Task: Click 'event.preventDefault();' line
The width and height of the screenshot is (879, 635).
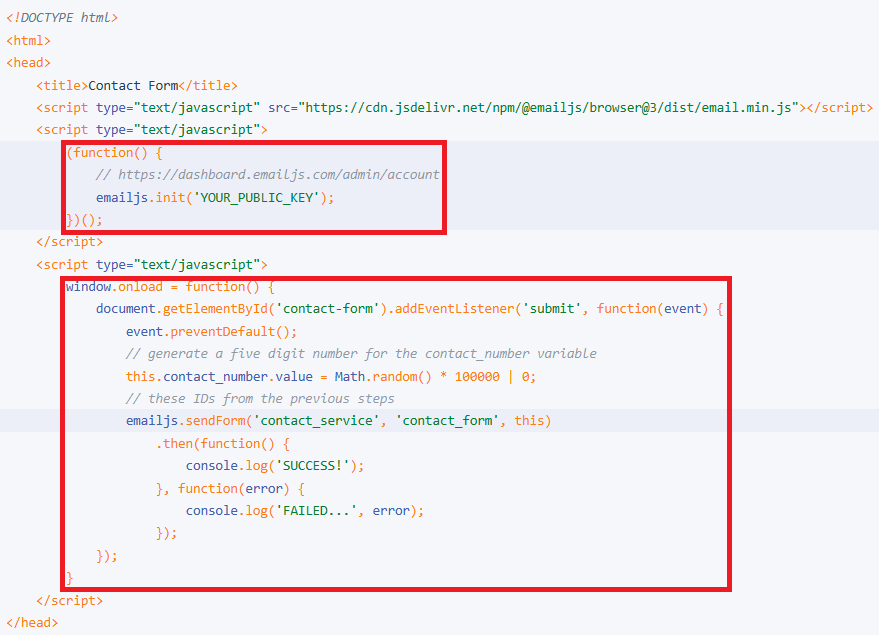Action: pyautogui.click(x=211, y=332)
